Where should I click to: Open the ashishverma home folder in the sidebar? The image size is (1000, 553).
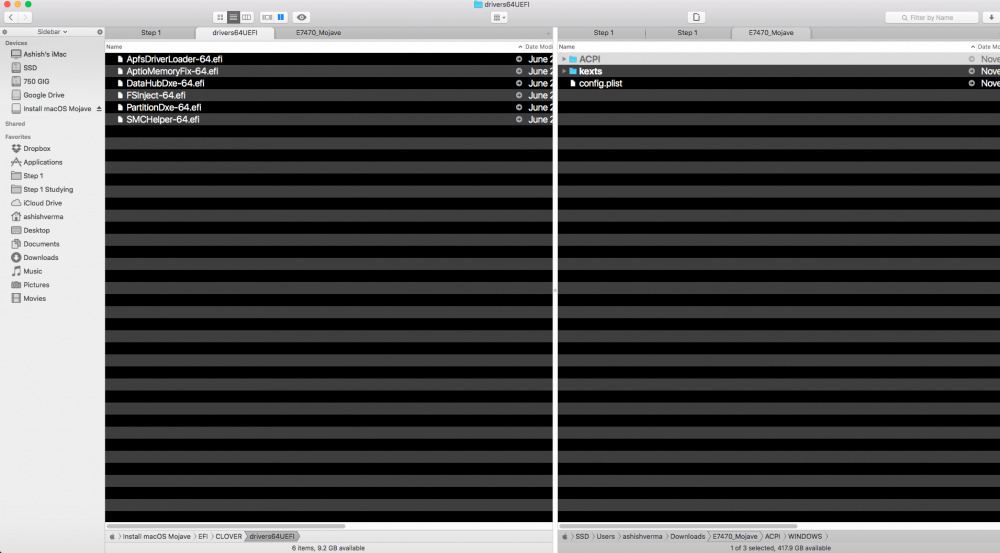[x=37, y=217]
